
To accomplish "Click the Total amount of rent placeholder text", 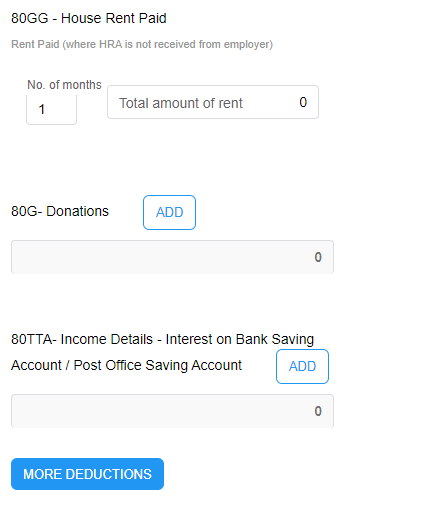I will (x=181, y=103).
